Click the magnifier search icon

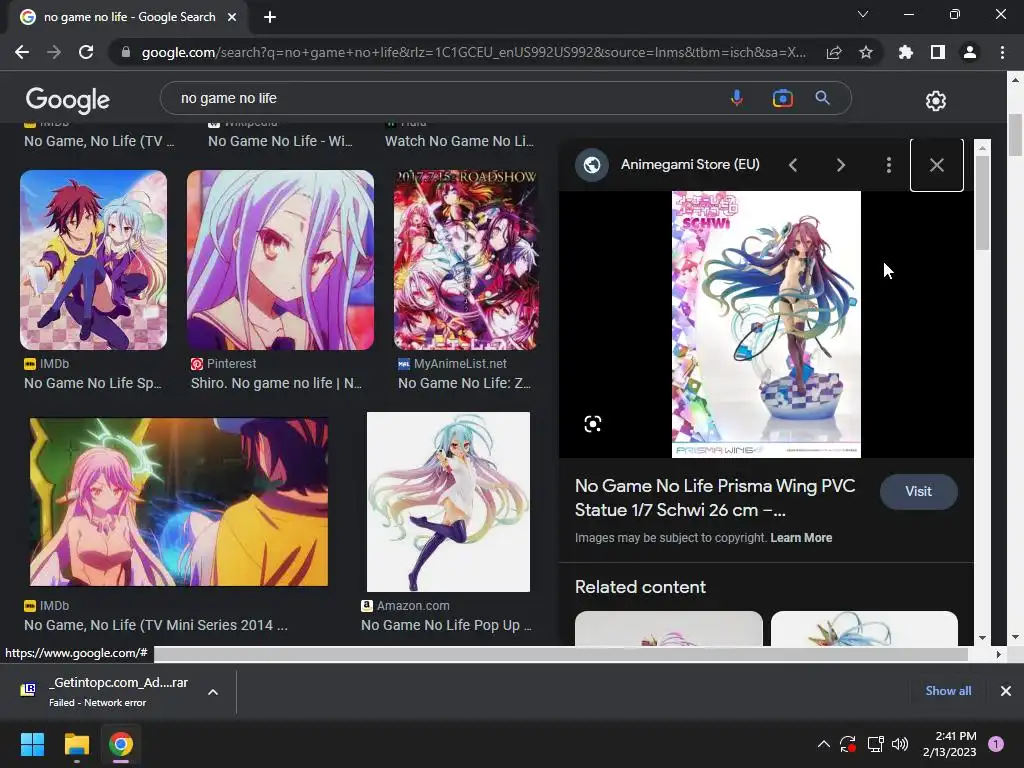click(822, 98)
